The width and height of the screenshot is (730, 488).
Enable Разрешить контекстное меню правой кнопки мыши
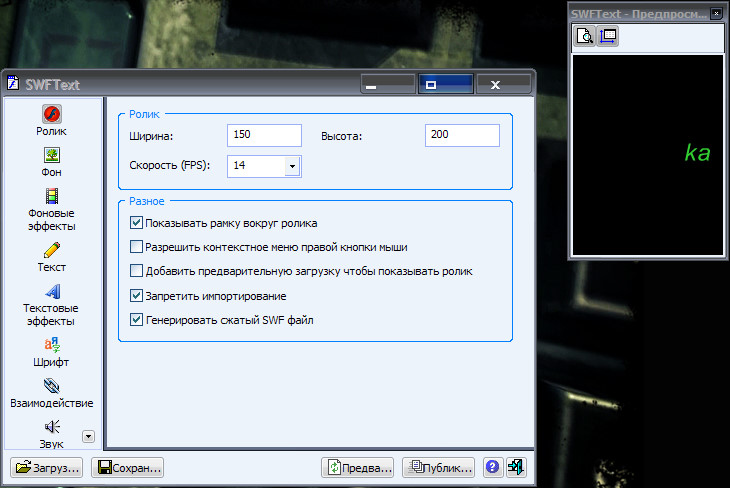click(136, 246)
